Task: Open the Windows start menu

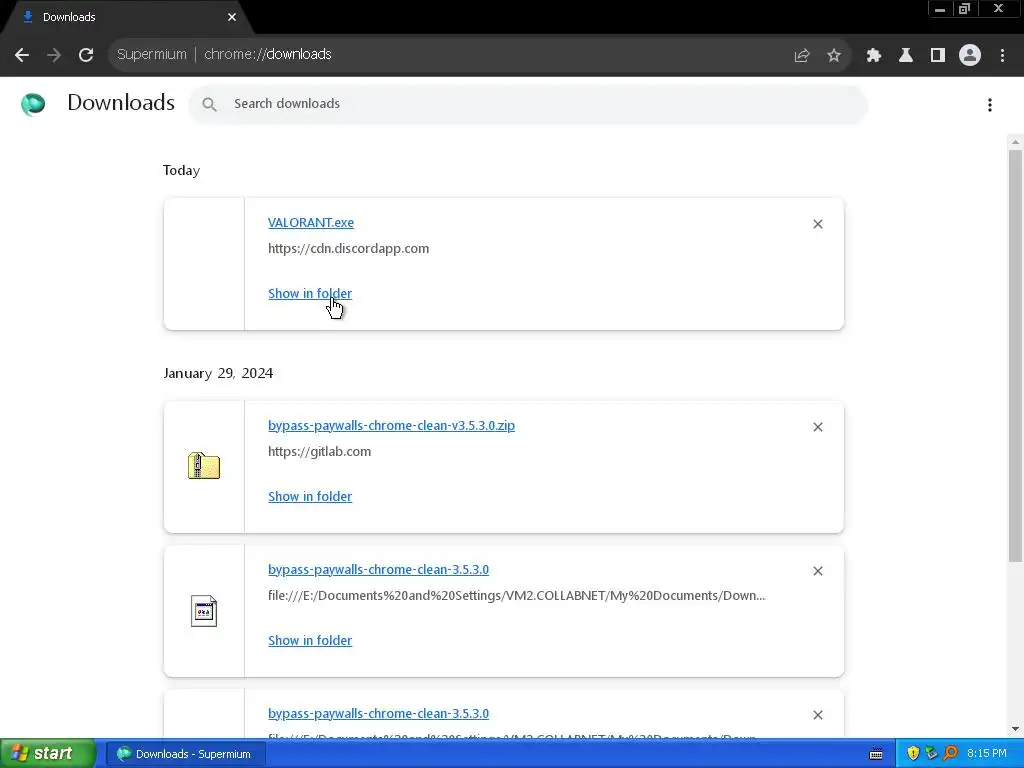Action: (48, 754)
